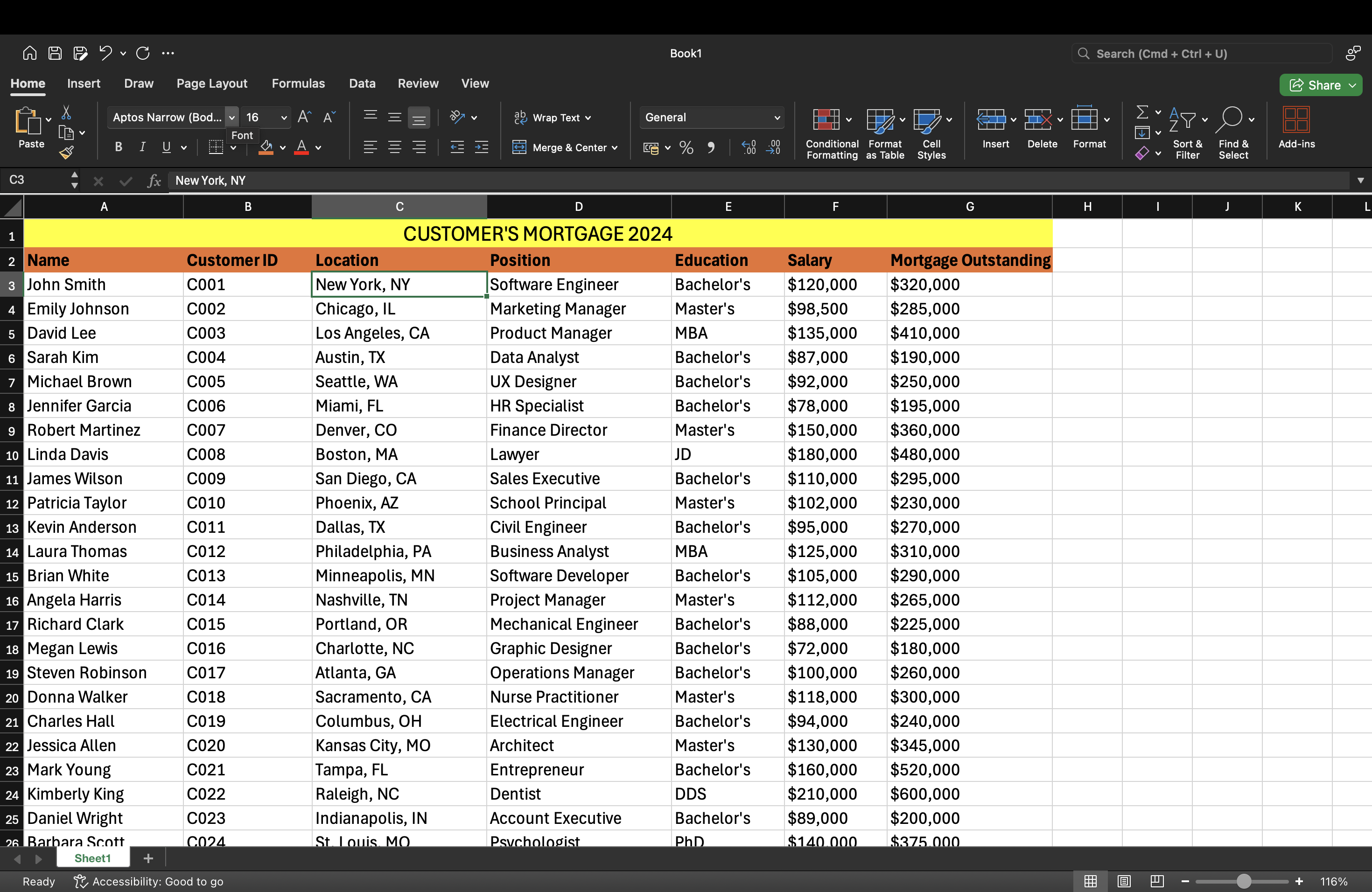1372x892 pixels.
Task: Click the Home icon in title bar
Action: pyautogui.click(x=29, y=53)
